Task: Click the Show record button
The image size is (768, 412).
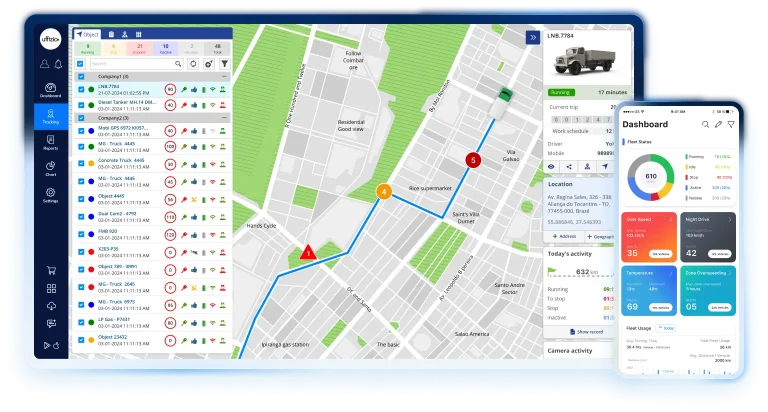Action: point(587,331)
